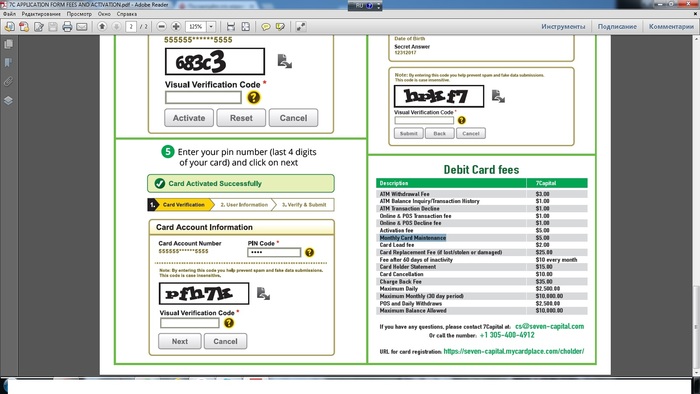This screenshot has height=394, width=700.
Task: Open the cs@seven-capital.com email link
Action: (x=550, y=326)
